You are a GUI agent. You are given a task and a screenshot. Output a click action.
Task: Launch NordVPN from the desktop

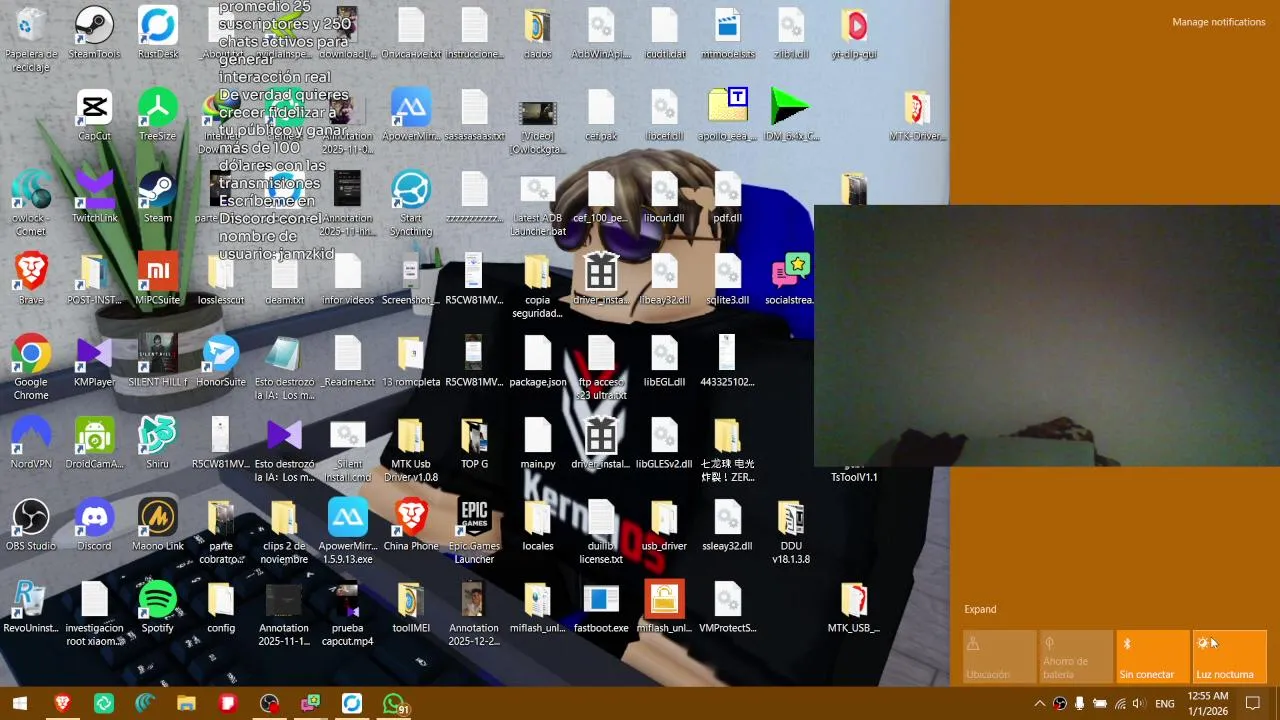31,443
